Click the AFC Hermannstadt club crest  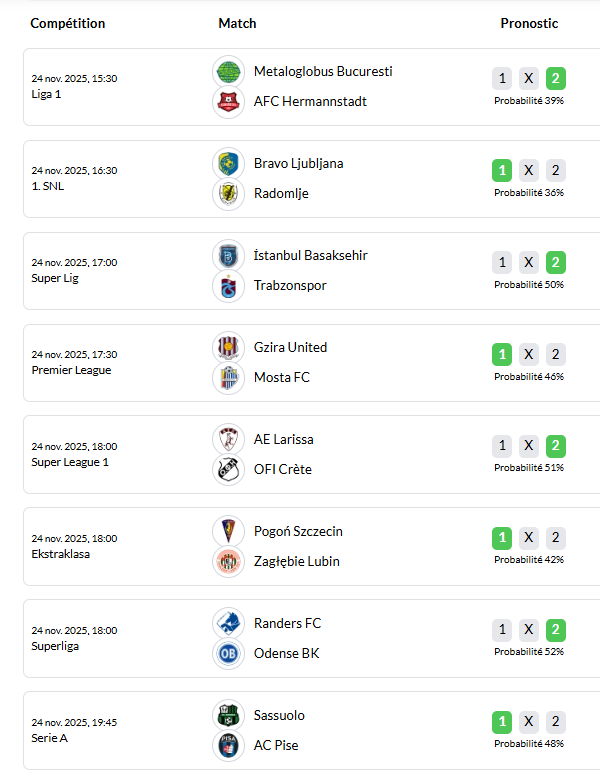click(x=228, y=101)
